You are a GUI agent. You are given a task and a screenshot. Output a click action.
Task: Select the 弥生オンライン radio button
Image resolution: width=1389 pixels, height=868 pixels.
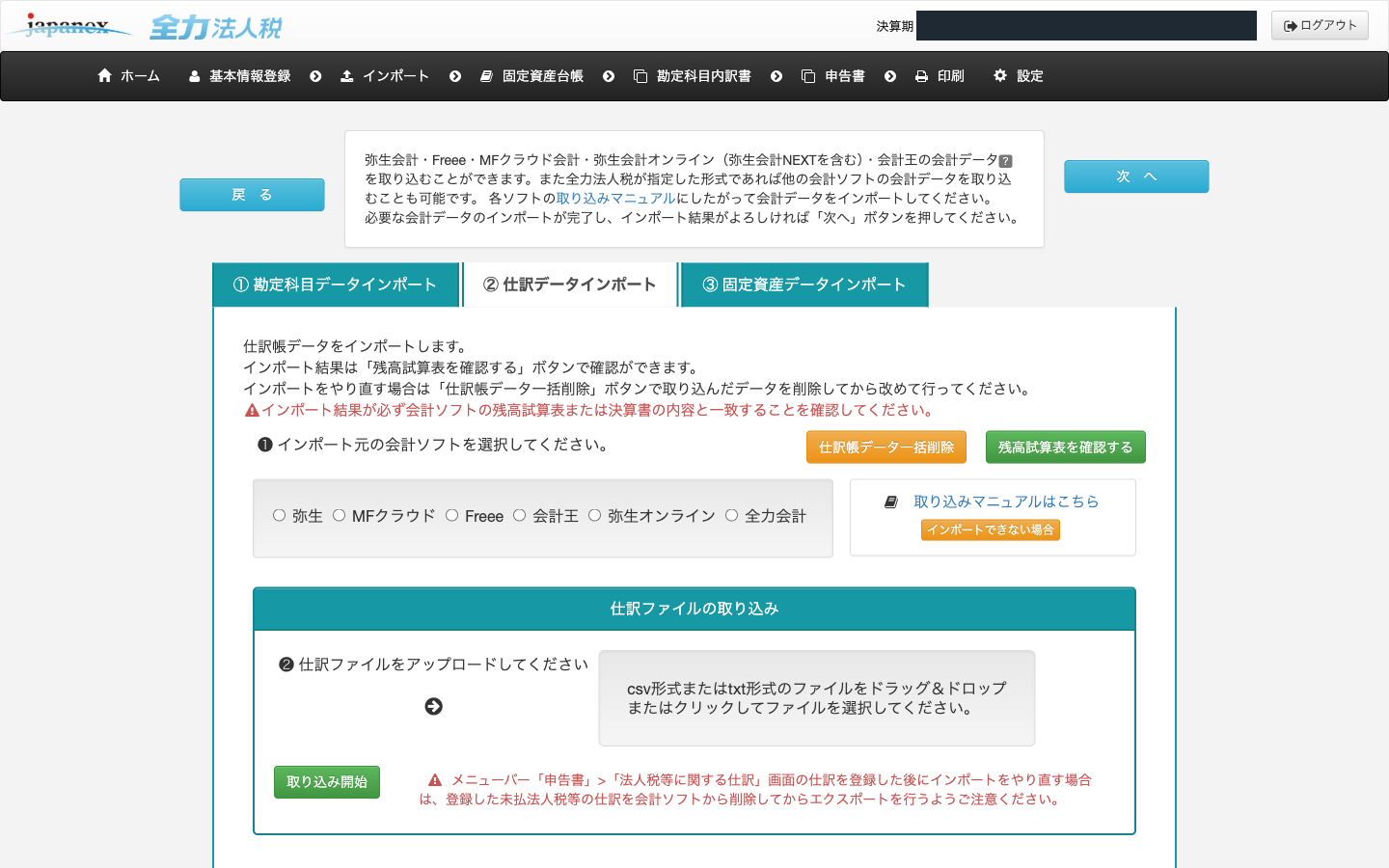pyautogui.click(x=594, y=515)
